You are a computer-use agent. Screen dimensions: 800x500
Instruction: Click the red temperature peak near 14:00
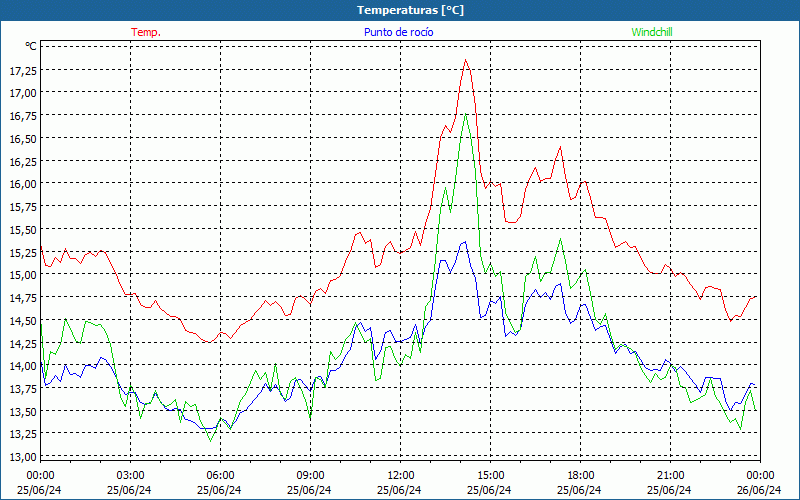click(x=465, y=60)
